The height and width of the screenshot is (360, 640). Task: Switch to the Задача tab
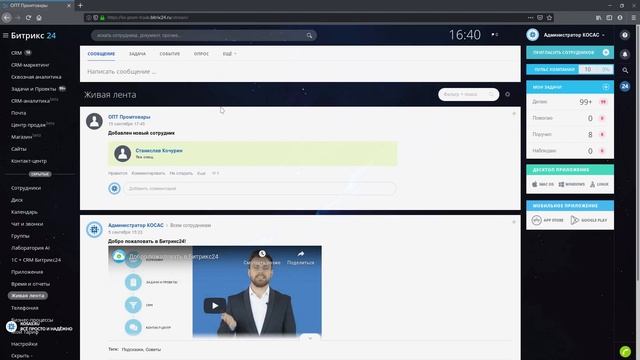click(137, 54)
